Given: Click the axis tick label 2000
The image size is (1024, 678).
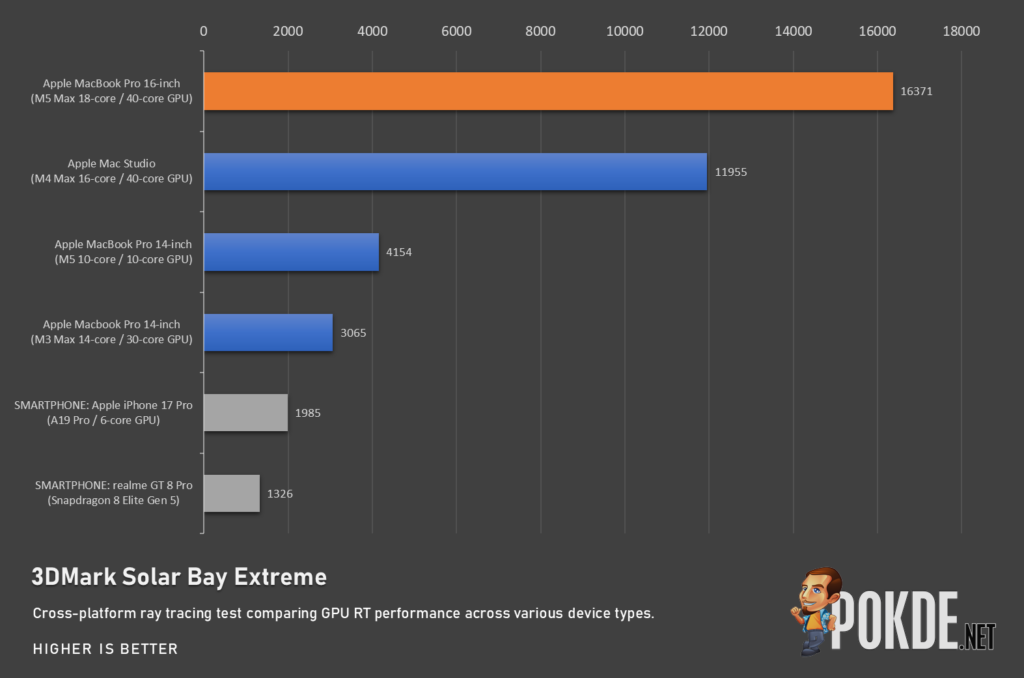Looking at the screenshot, I should point(288,31).
